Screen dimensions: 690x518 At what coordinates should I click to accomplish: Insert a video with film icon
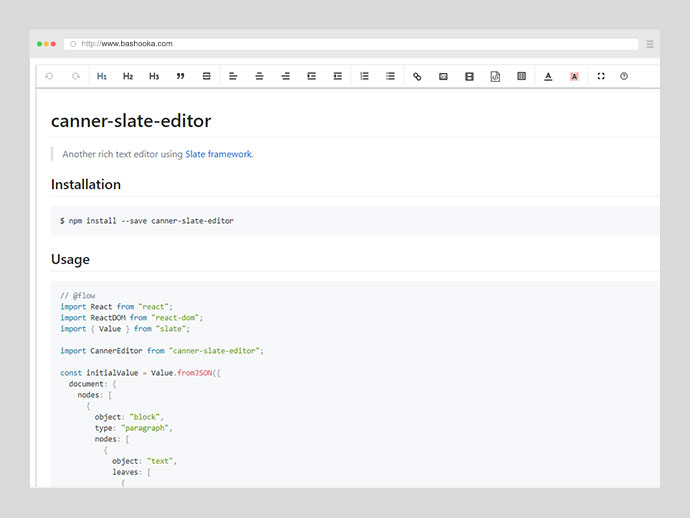pos(470,77)
